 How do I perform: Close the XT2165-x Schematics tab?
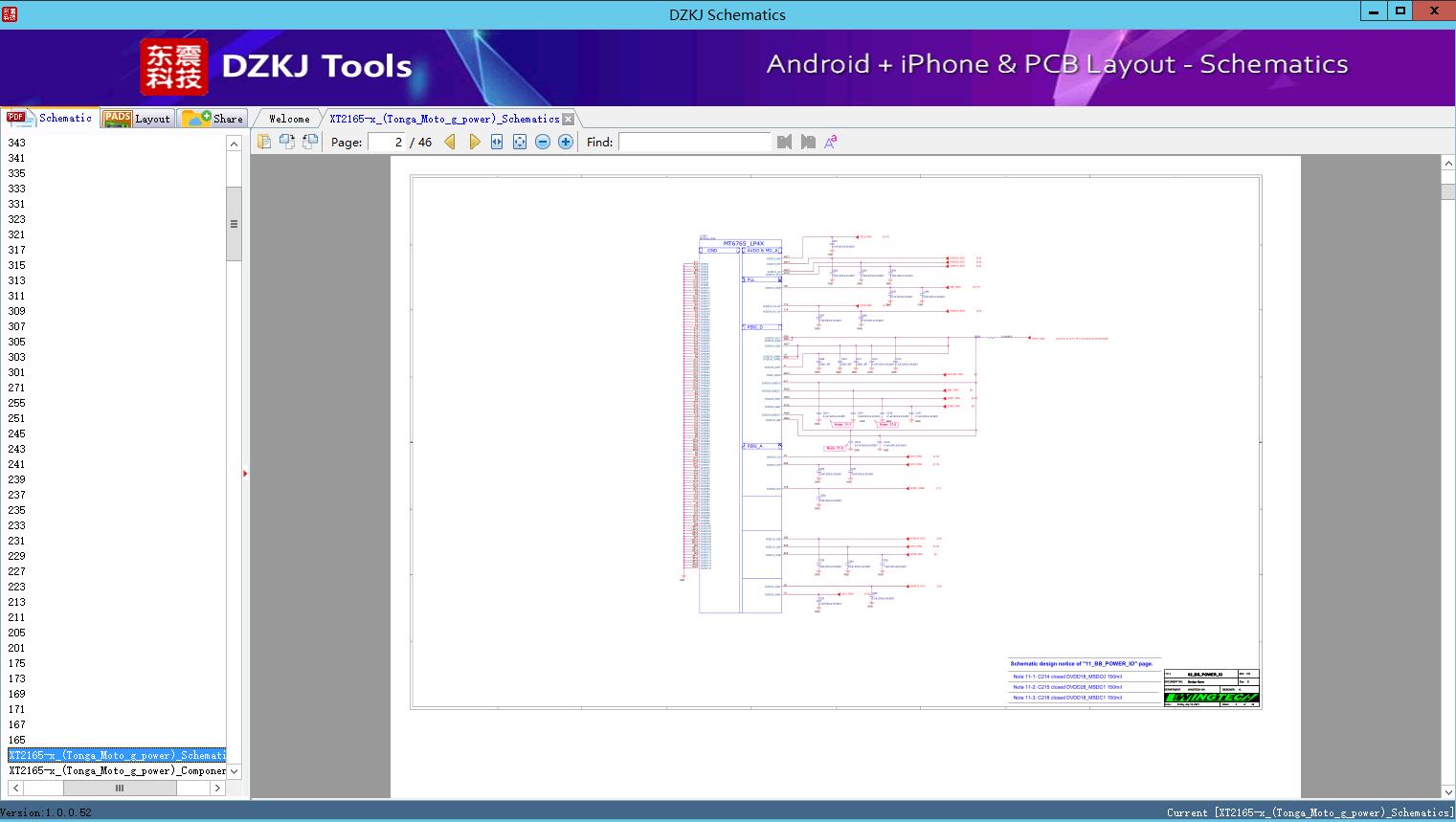[569, 119]
